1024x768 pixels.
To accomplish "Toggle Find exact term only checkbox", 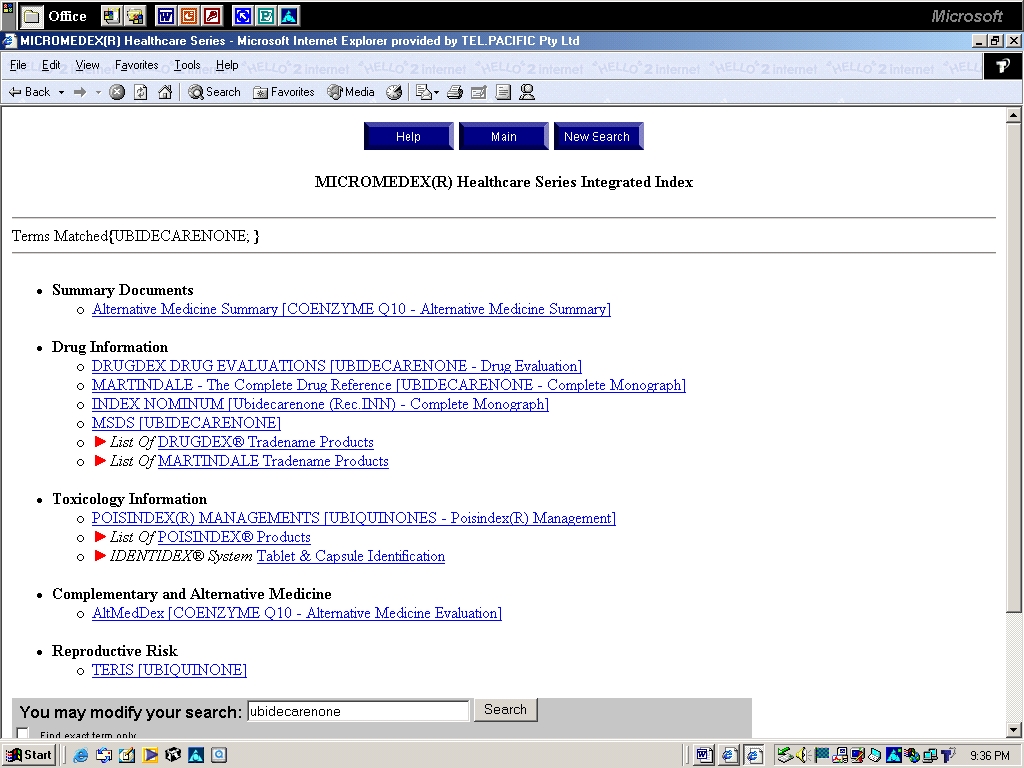I will coord(23,733).
